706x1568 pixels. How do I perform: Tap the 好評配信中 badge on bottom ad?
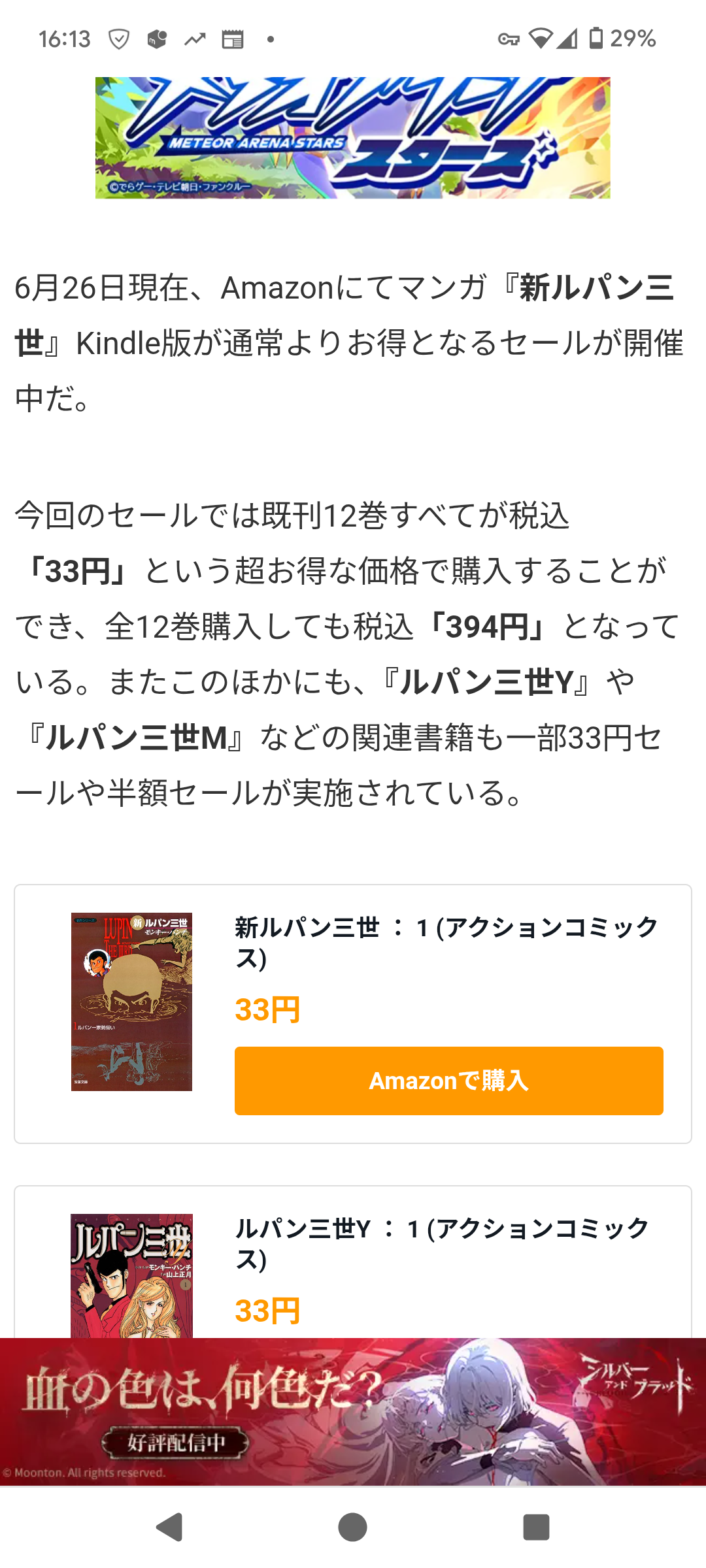[x=175, y=1443]
